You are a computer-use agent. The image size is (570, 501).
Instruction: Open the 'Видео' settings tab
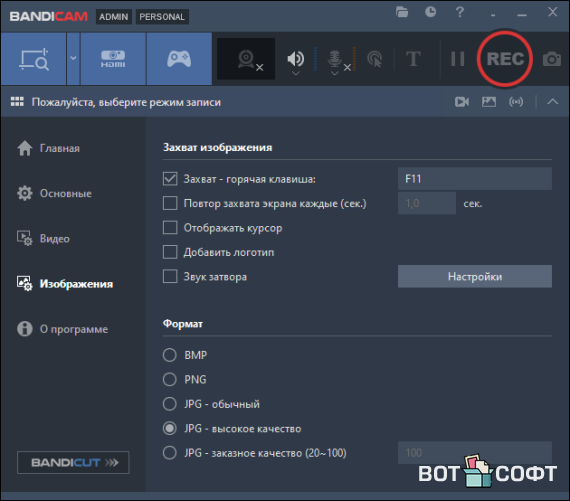55,239
